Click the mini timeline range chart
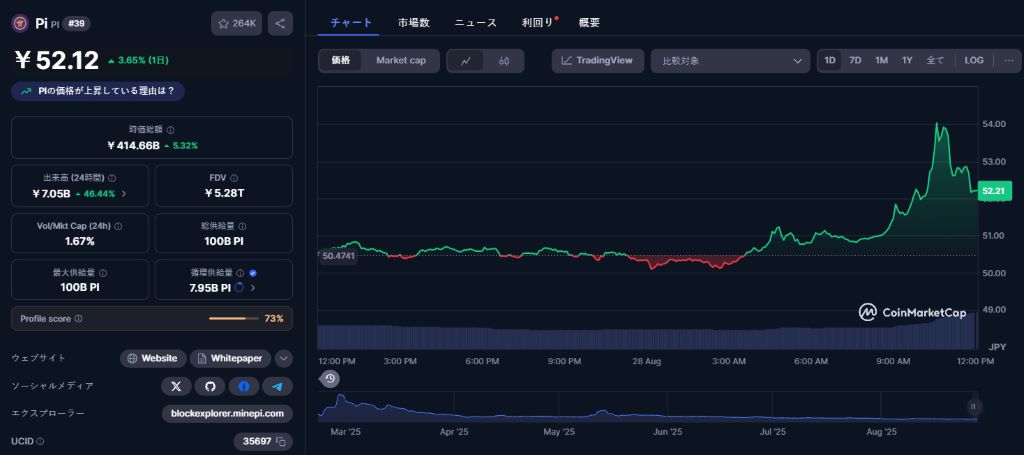This screenshot has width=1024, height=455. click(x=647, y=407)
